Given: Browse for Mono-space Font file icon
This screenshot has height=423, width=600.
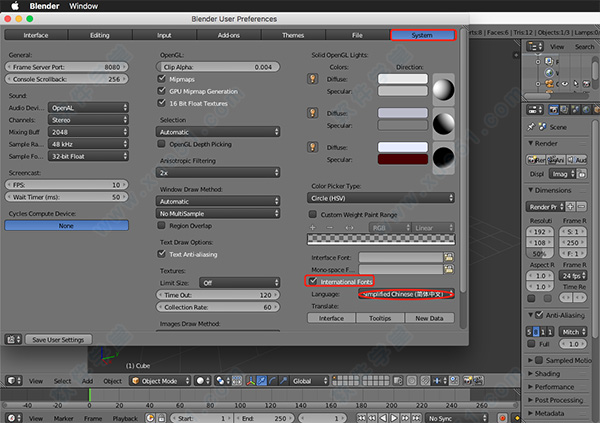Looking at the screenshot, I should (x=448, y=269).
